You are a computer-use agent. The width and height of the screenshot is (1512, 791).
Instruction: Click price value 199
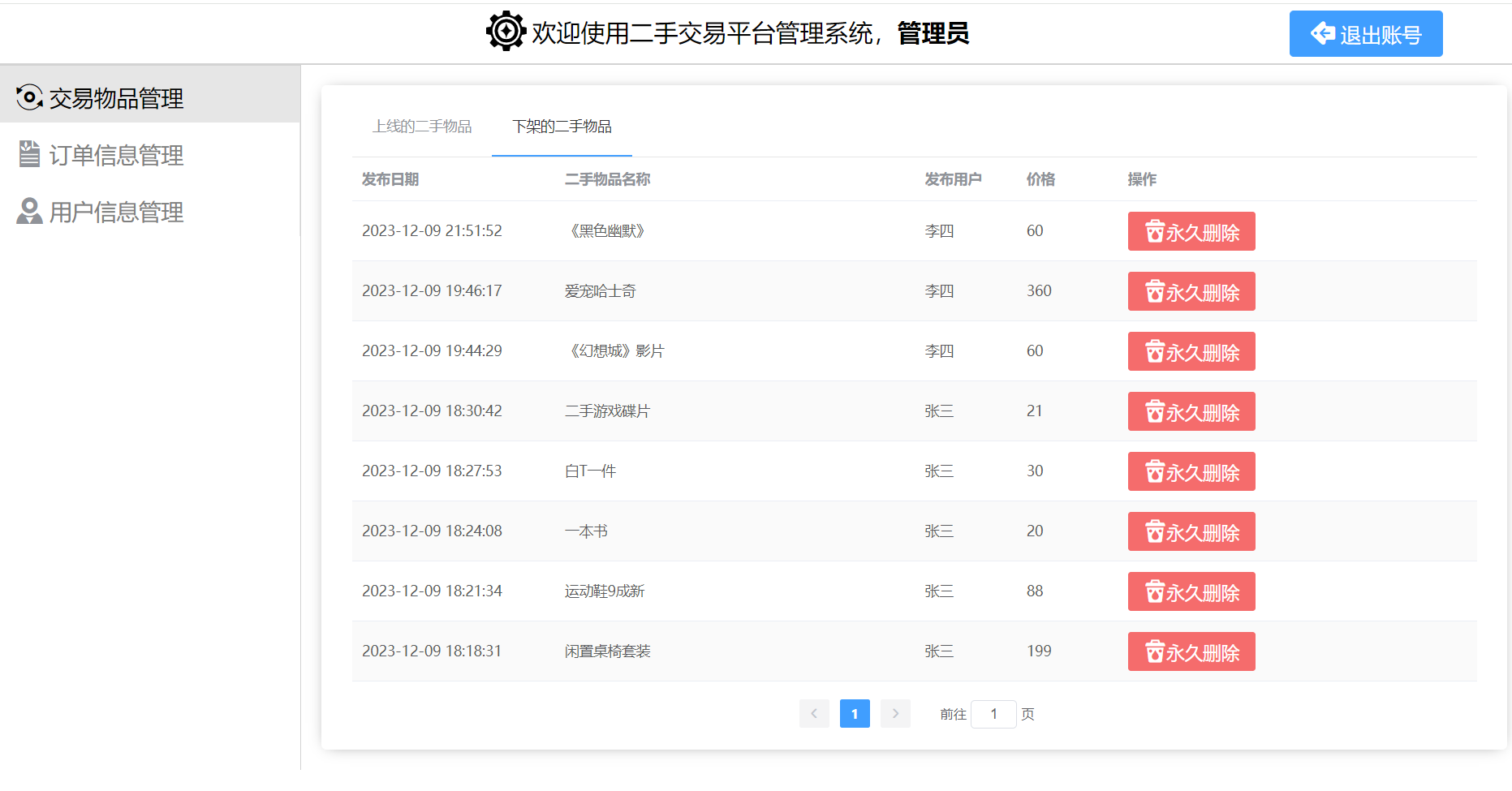[1039, 651]
